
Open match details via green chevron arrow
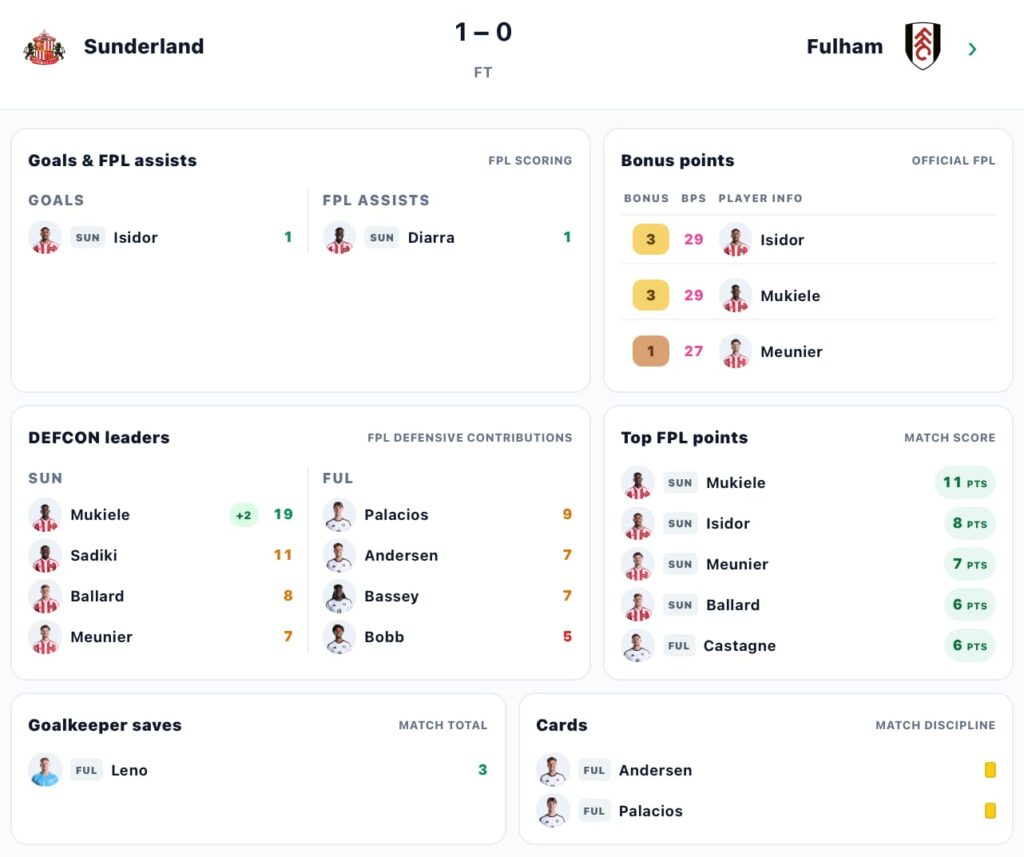pos(972,49)
